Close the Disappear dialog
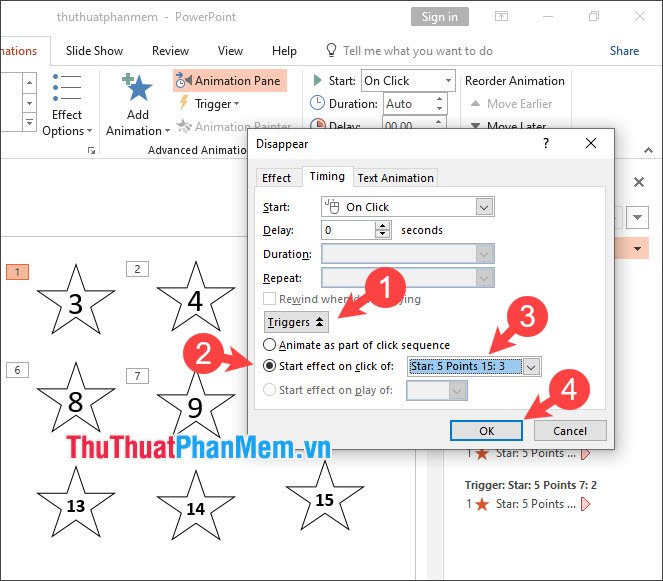 (x=591, y=143)
